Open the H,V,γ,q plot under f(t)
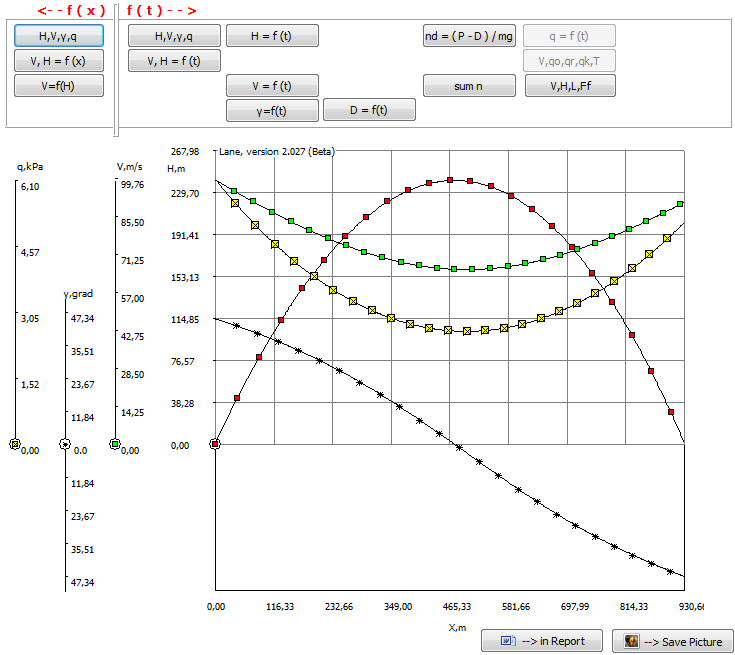Screen dimensions: 735x655 point(174,36)
